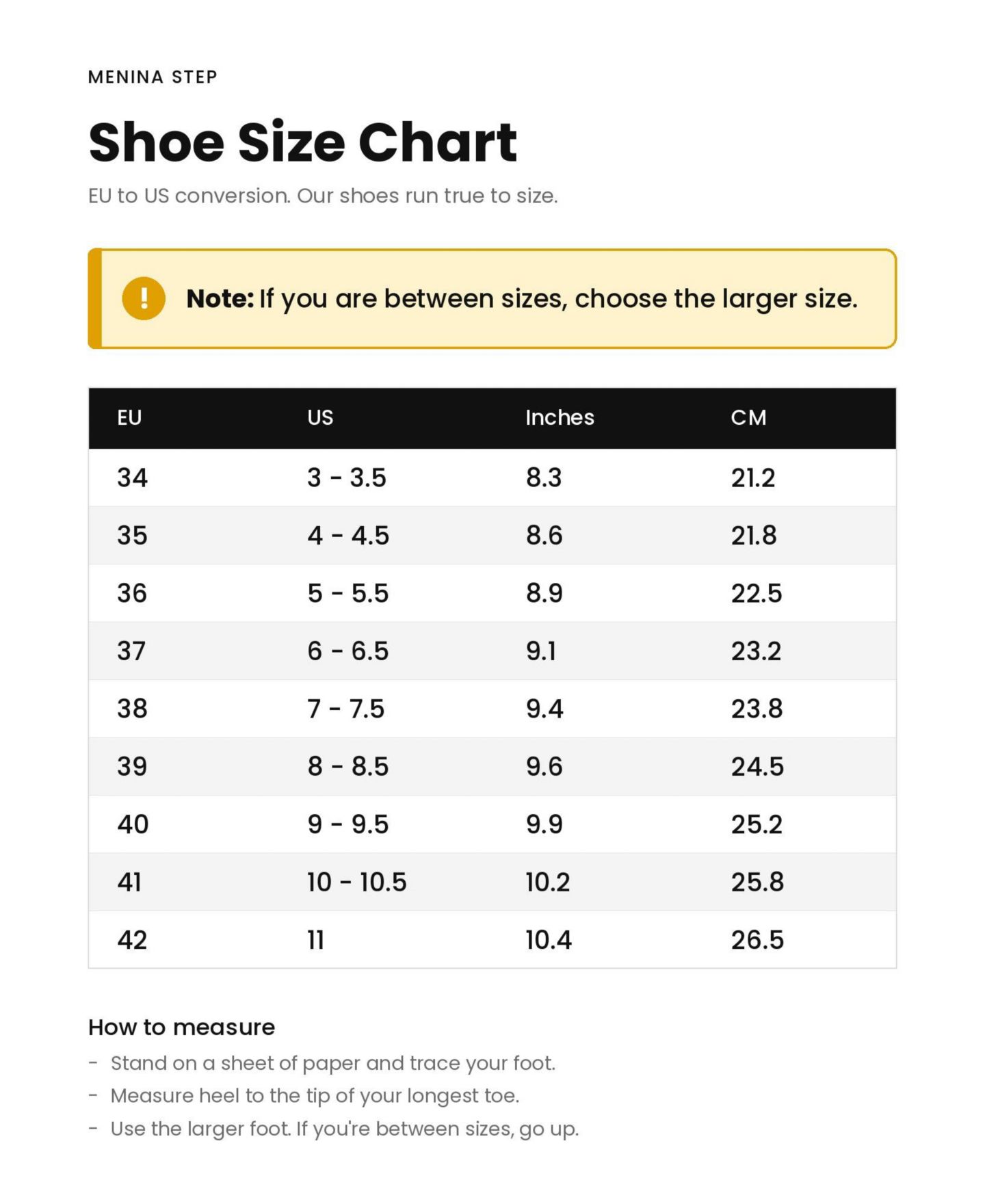
Task: Click the CM column header
Action: pyautogui.click(x=748, y=417)
